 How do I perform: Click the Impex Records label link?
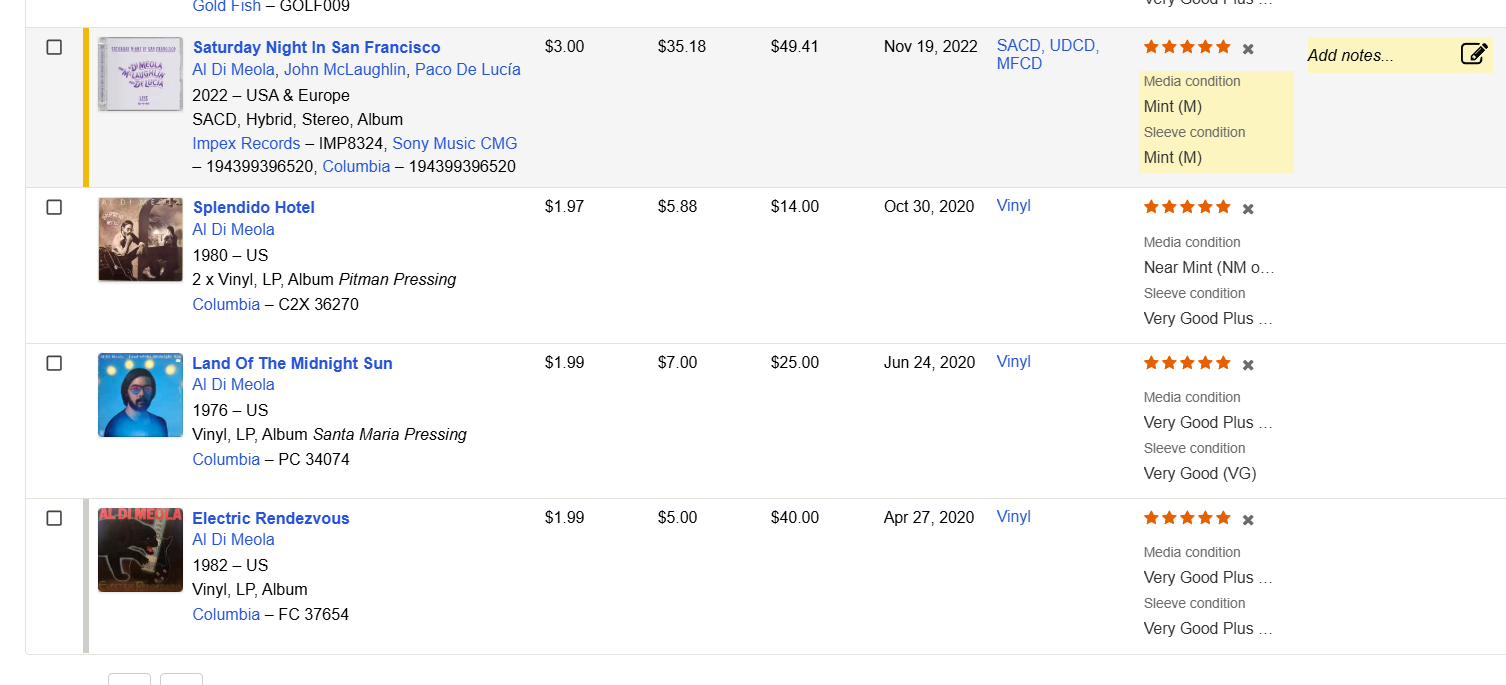click(246, 143)
